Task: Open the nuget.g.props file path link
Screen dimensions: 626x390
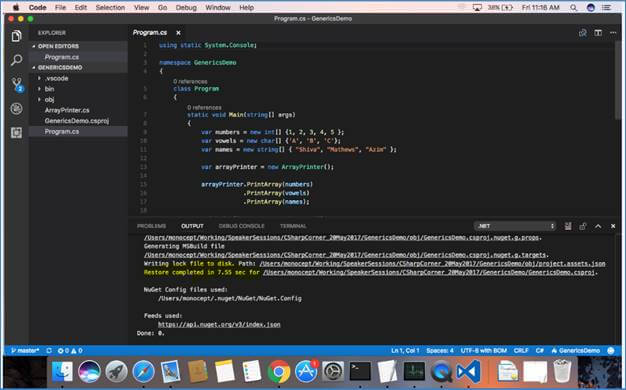Action: point(342,238)
